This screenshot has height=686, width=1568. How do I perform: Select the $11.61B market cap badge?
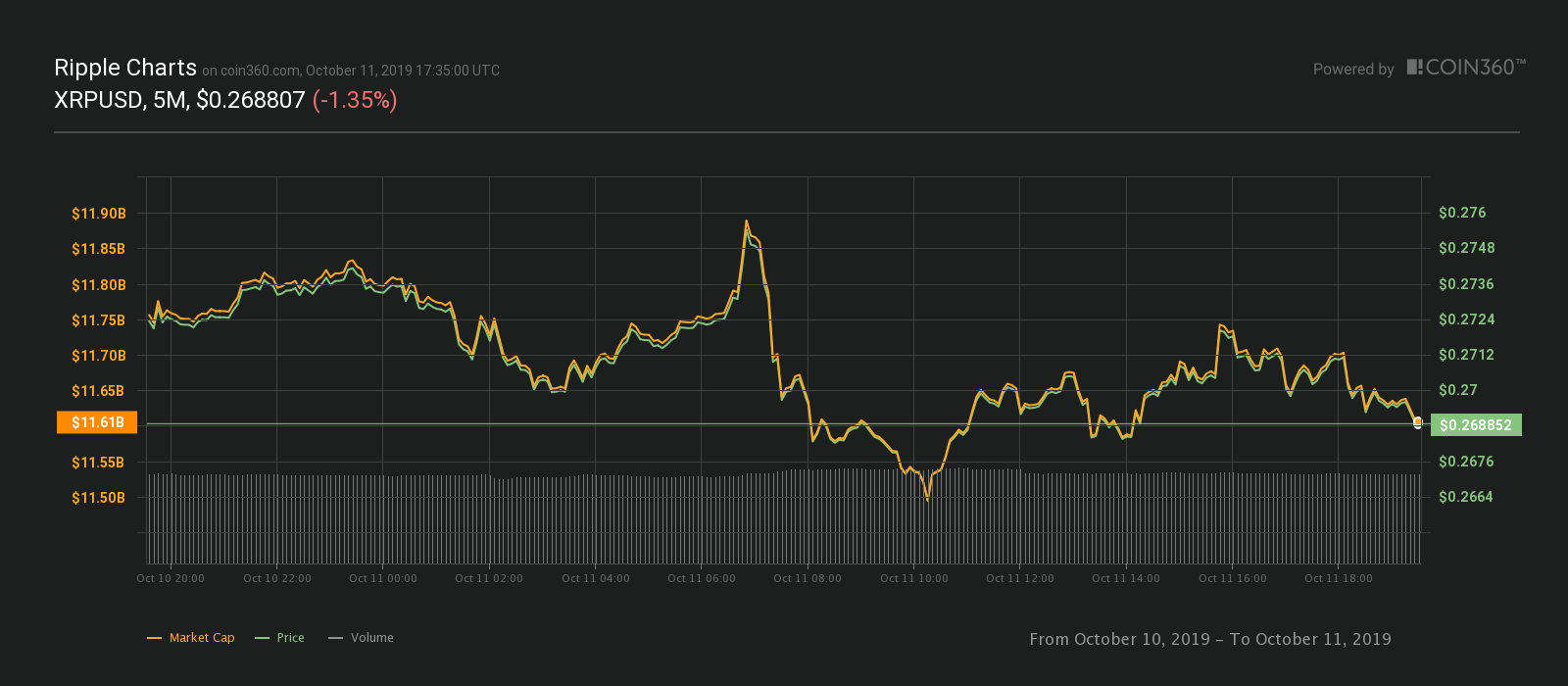pyautogui.click(x=97, y=422)
